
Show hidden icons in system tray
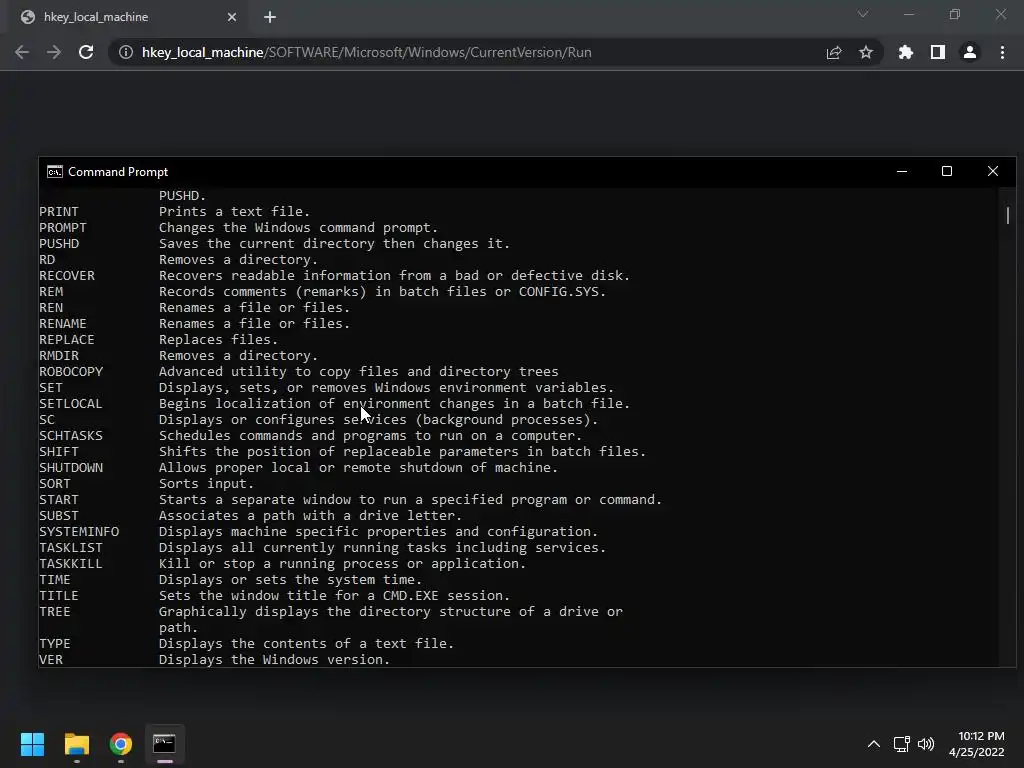(874, 744)
